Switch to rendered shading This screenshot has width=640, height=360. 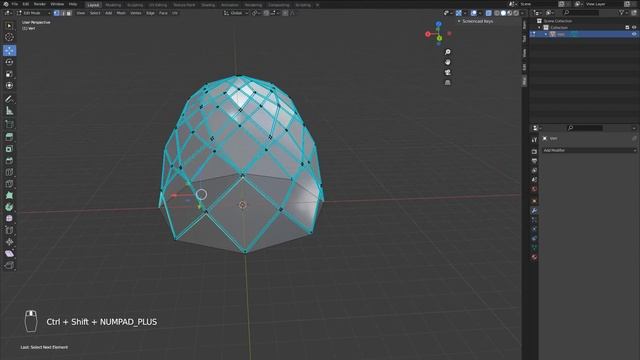click(516, 13)
